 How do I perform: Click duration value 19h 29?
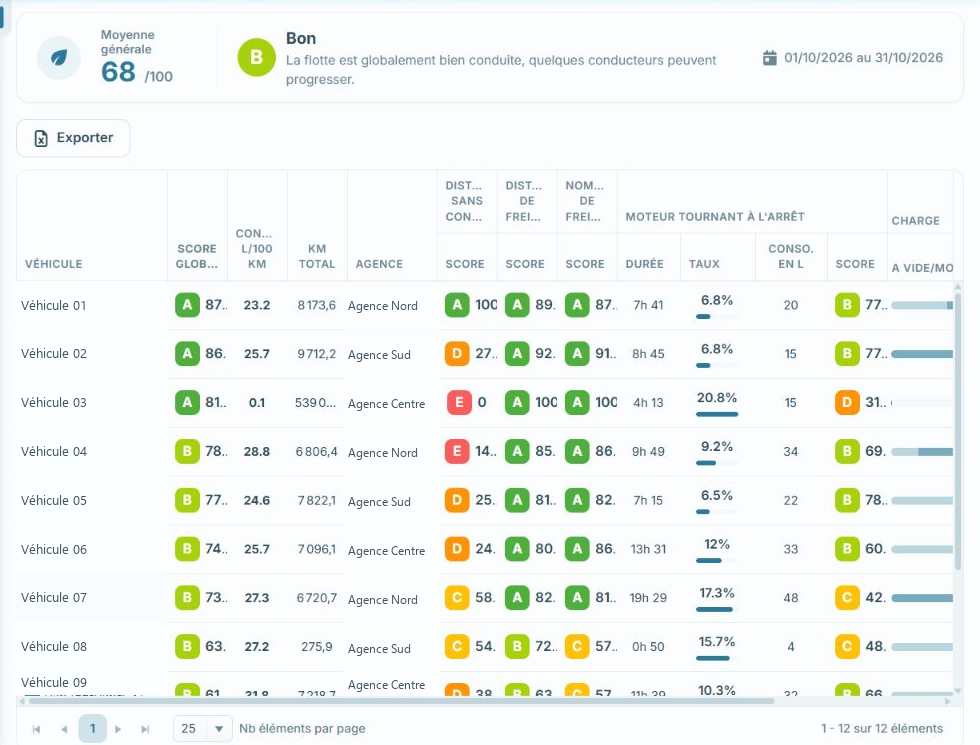[648, 598]
